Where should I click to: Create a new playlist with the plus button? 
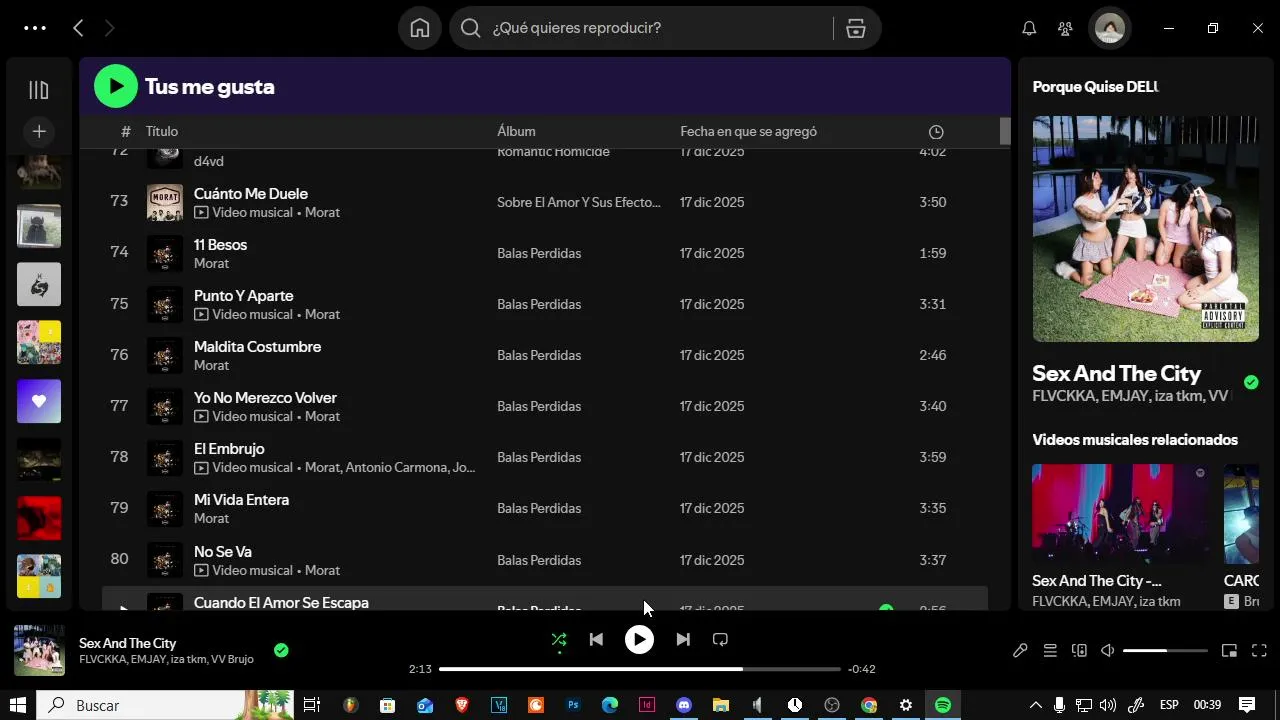point(39,131)
